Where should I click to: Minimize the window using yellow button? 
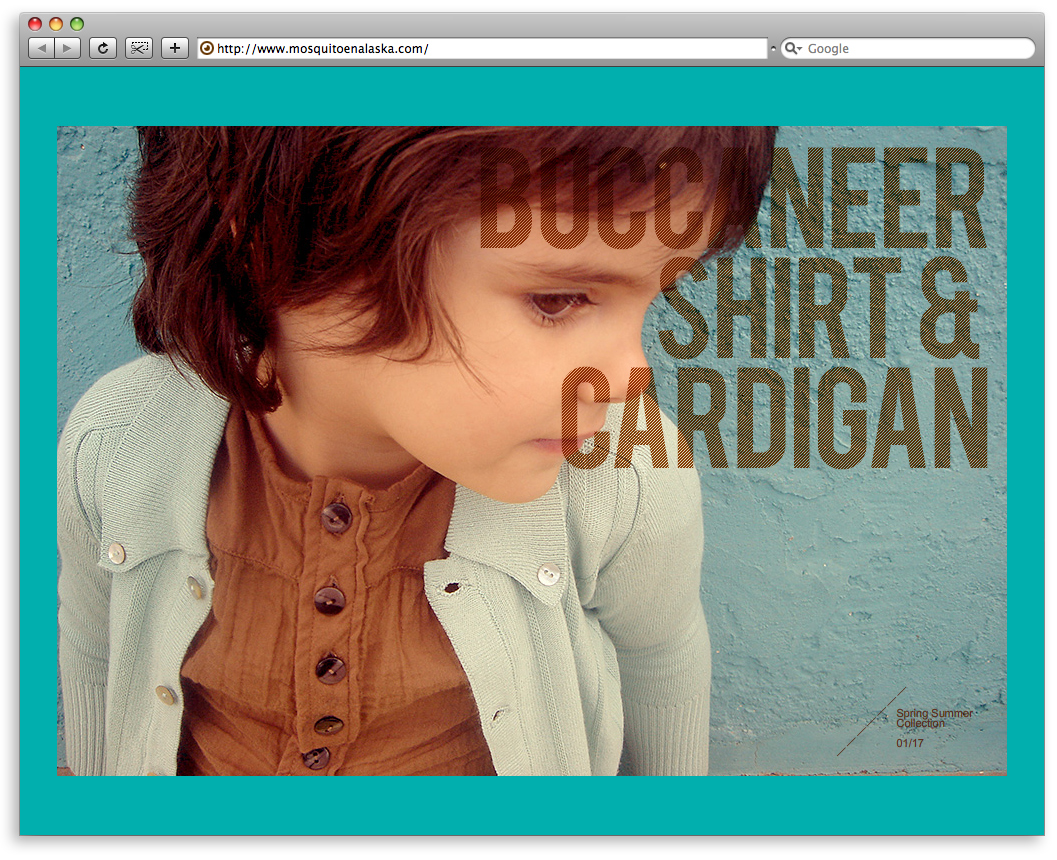click(x=56, y=24)
